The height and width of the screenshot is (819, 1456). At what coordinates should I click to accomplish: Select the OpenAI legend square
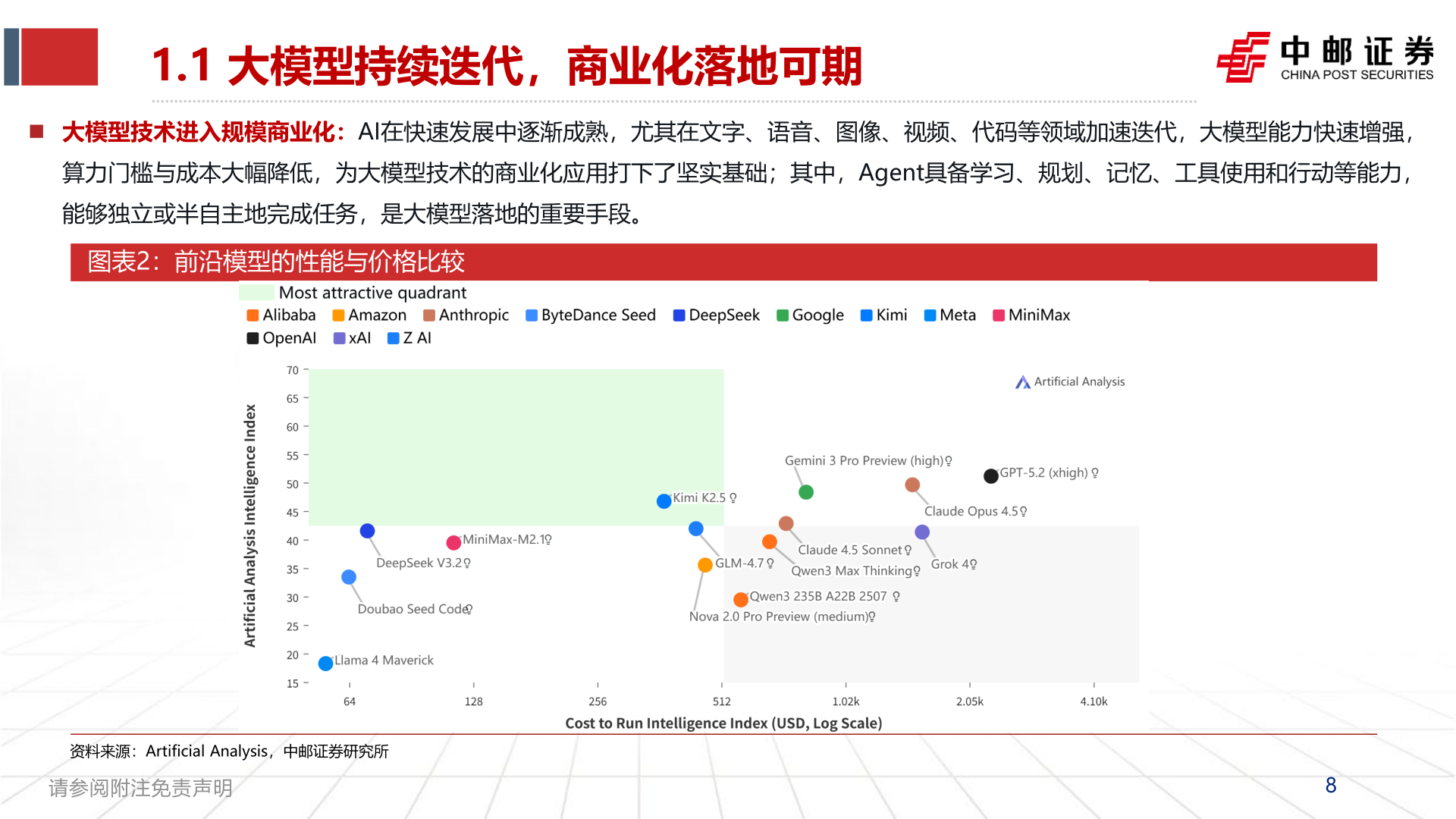(253, 337)
